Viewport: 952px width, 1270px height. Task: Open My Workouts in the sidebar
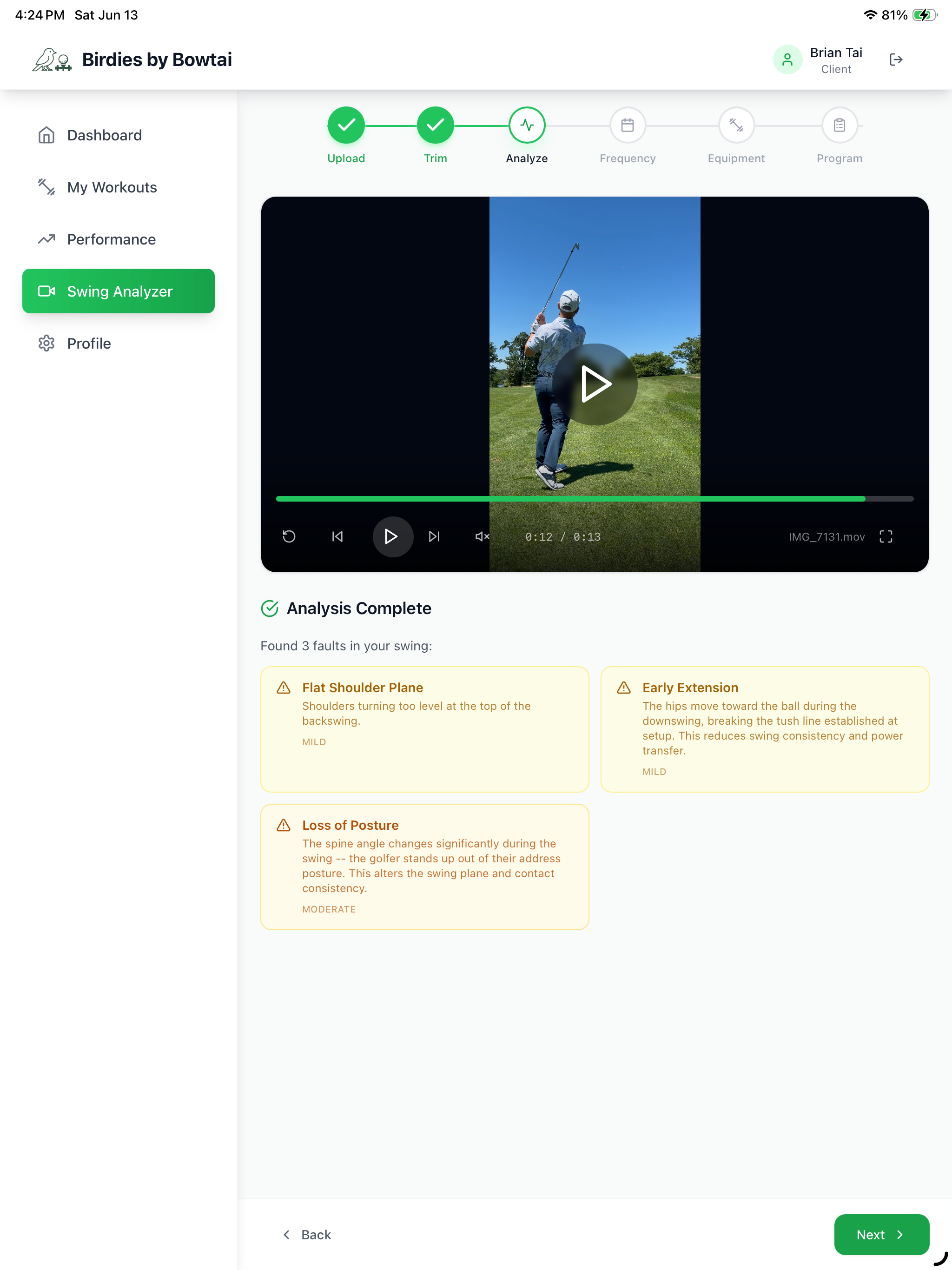pyautogui.click(x=118, y=187)
